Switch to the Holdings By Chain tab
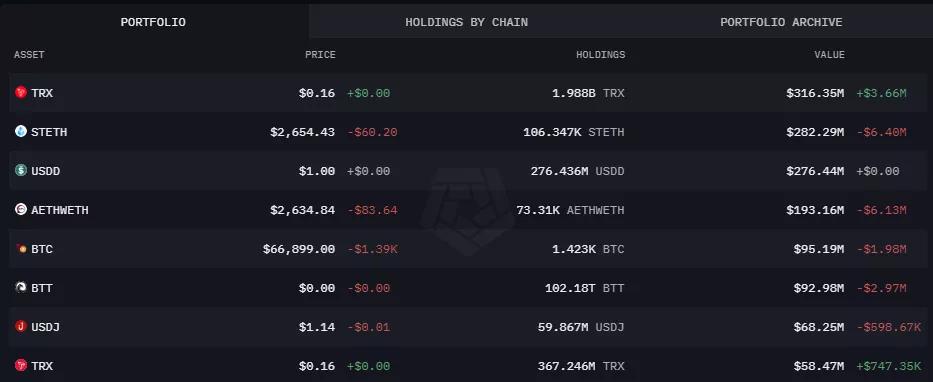Image resolution: width=933 pixels, height=382 pixels. [466, 22]
